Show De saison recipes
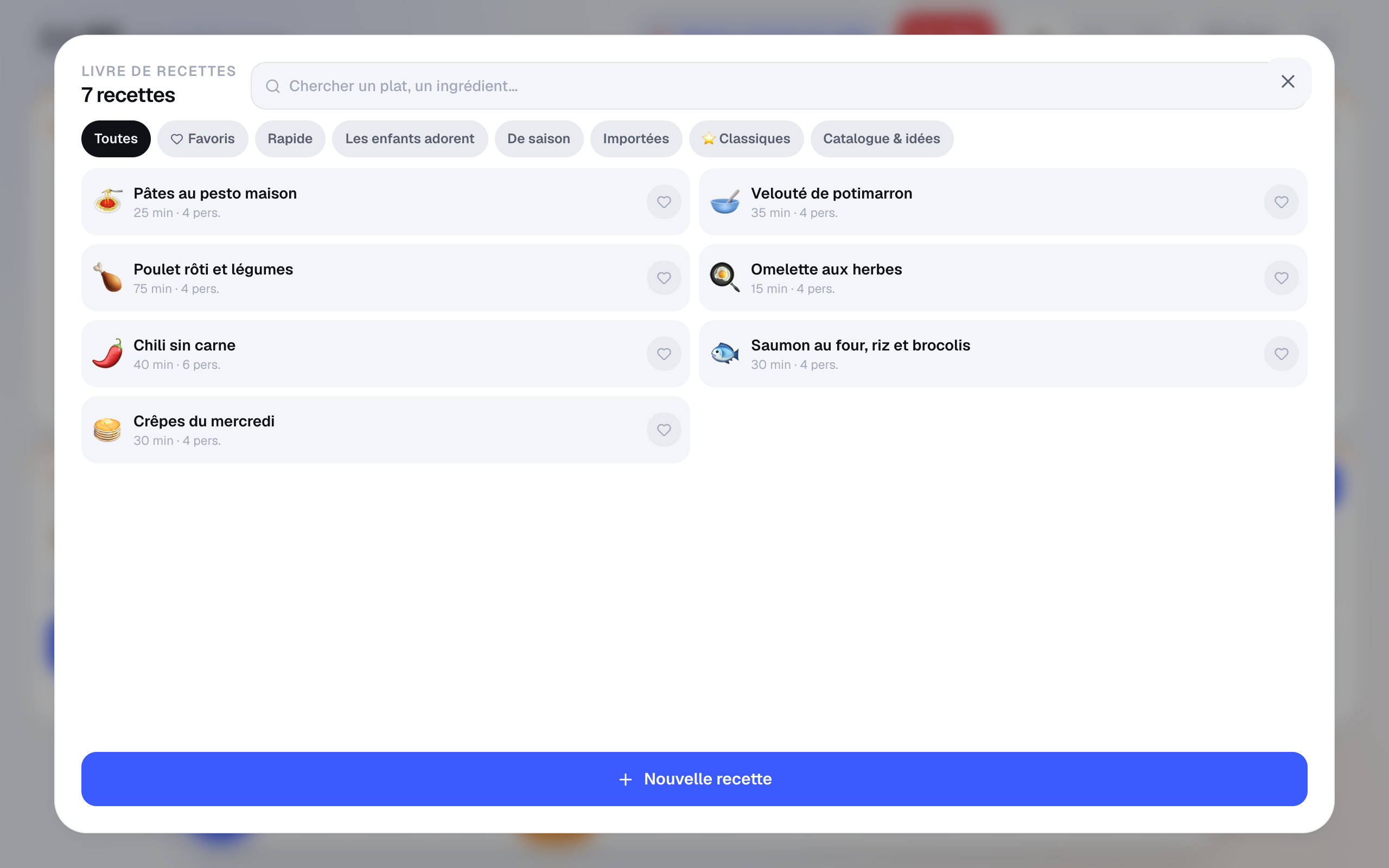Image resolution: width=1389 pixels, height=868 pixels. [539, 139]
